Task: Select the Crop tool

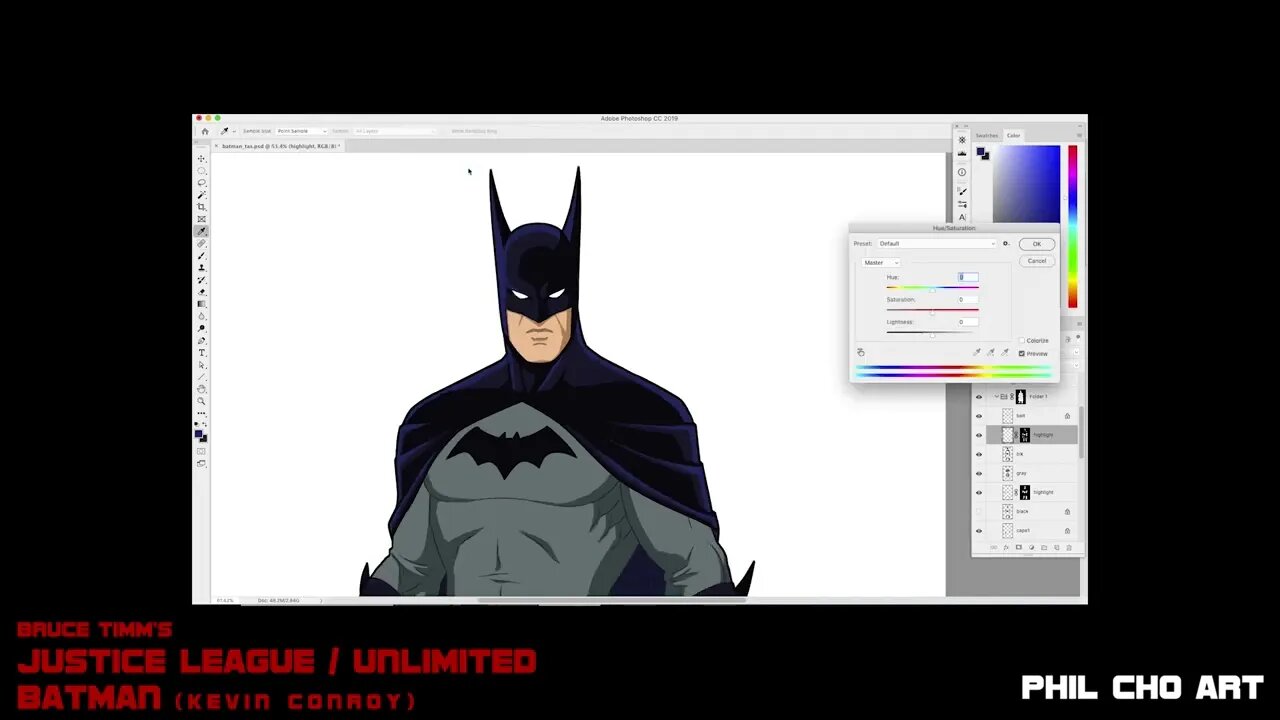Action: [x=201, y=207]
